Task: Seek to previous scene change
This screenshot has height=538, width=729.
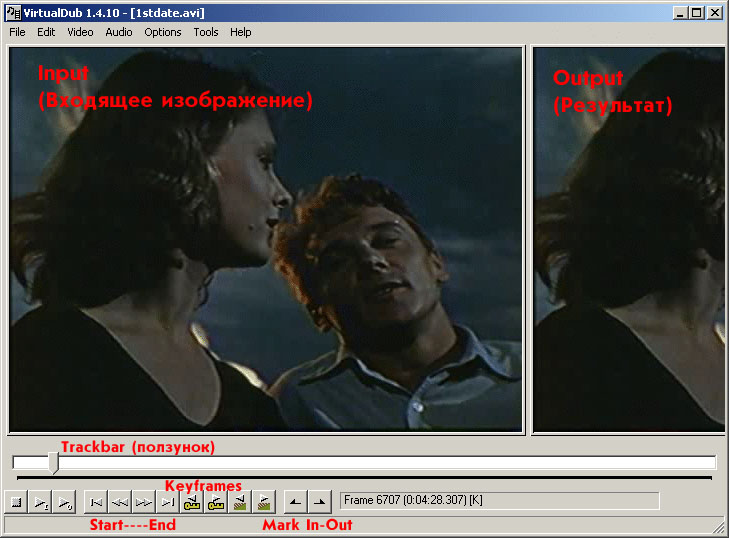Action: pyautogui.click(x=240, y=502)
